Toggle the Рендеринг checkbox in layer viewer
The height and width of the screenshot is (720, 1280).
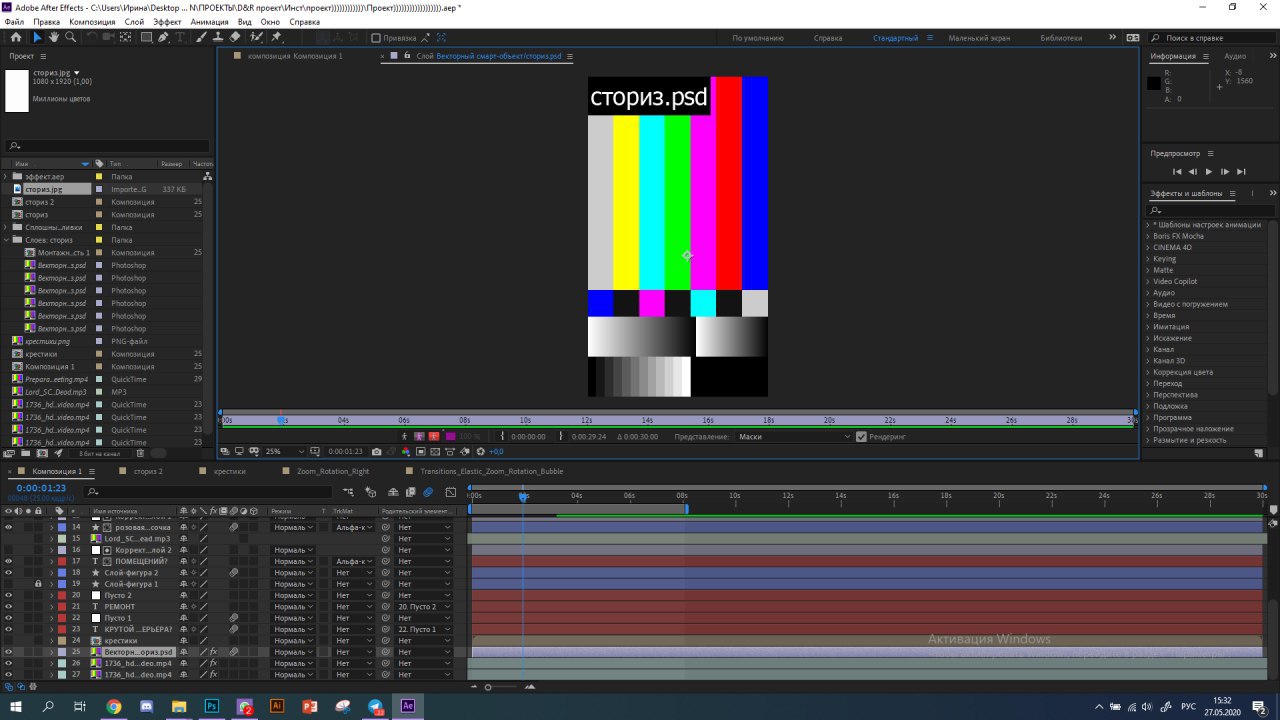(861, 436)
